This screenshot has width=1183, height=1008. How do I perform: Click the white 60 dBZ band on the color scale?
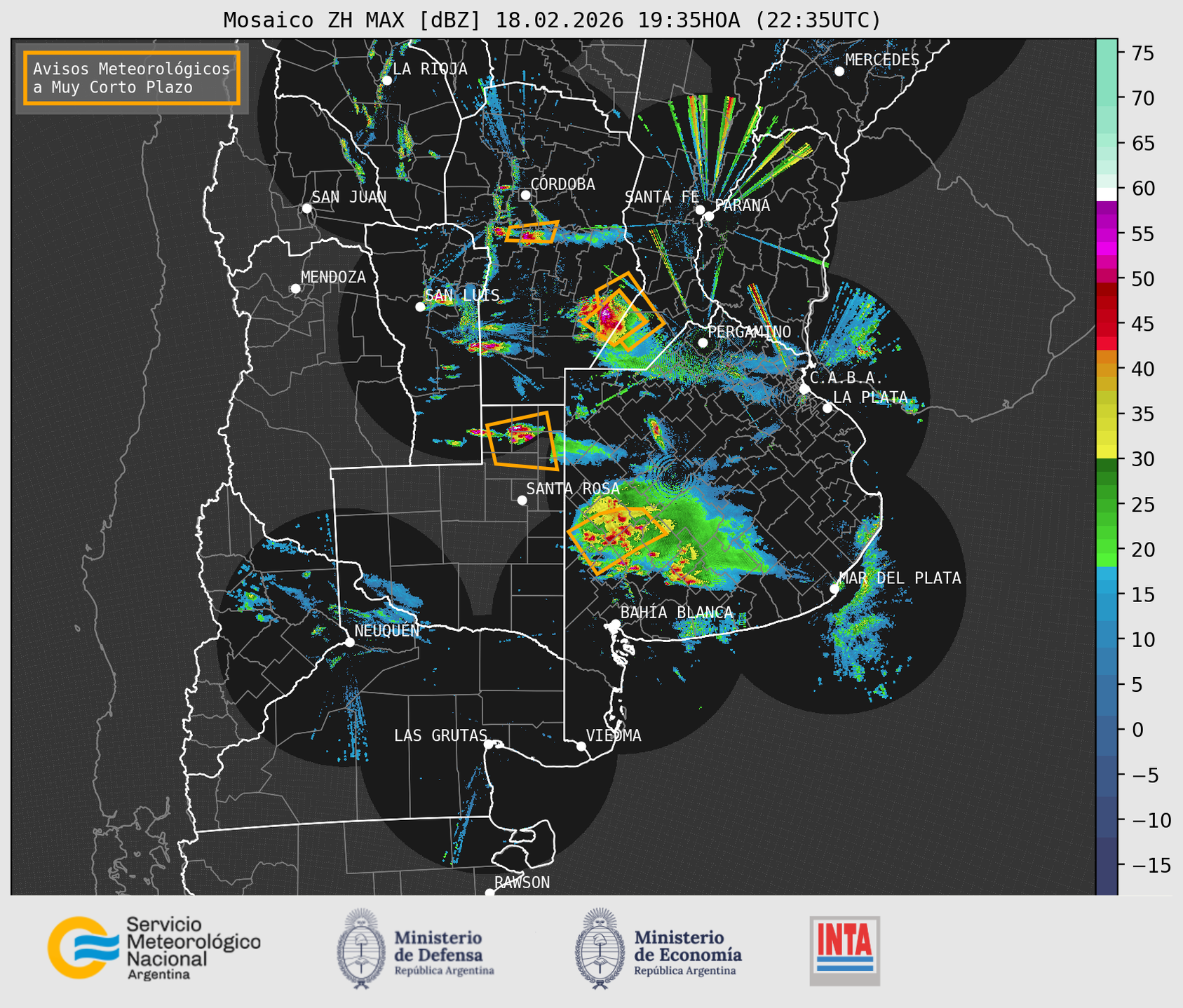[1107, 193]
